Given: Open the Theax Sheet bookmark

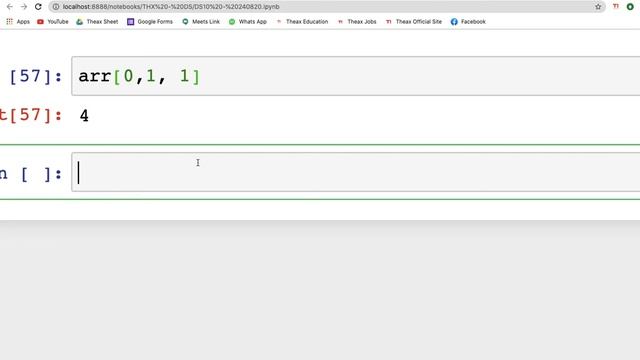Looking at the screenshot, I should tap(97, 22).
